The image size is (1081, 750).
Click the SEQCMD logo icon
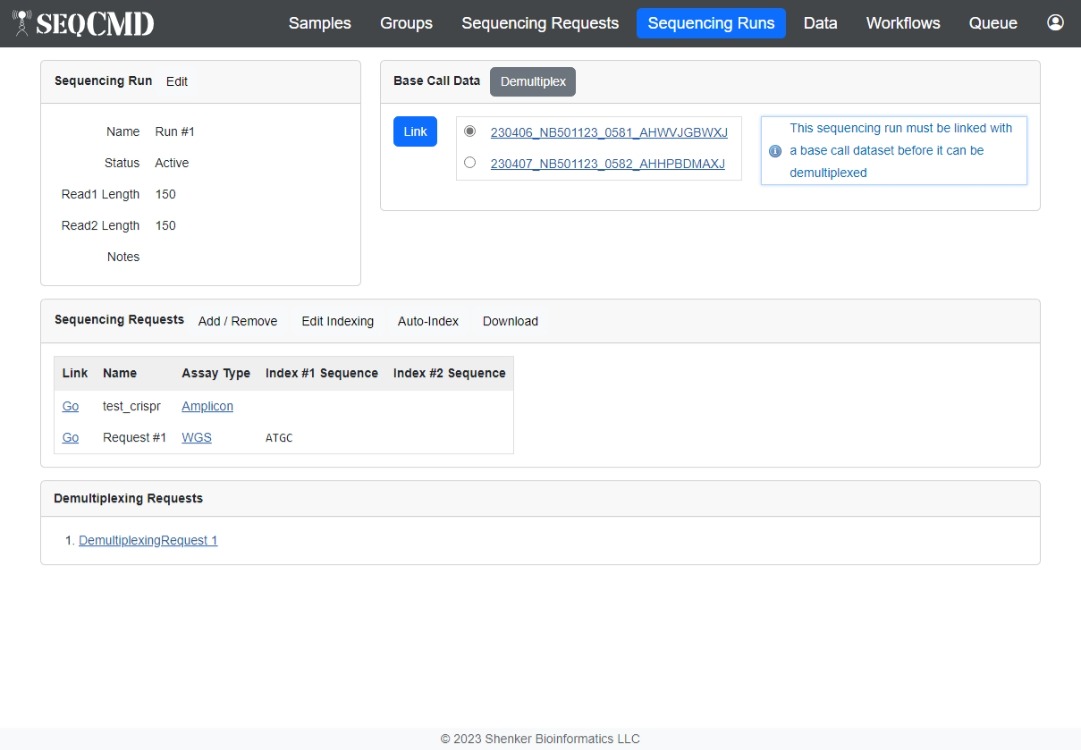click(22, 22)
